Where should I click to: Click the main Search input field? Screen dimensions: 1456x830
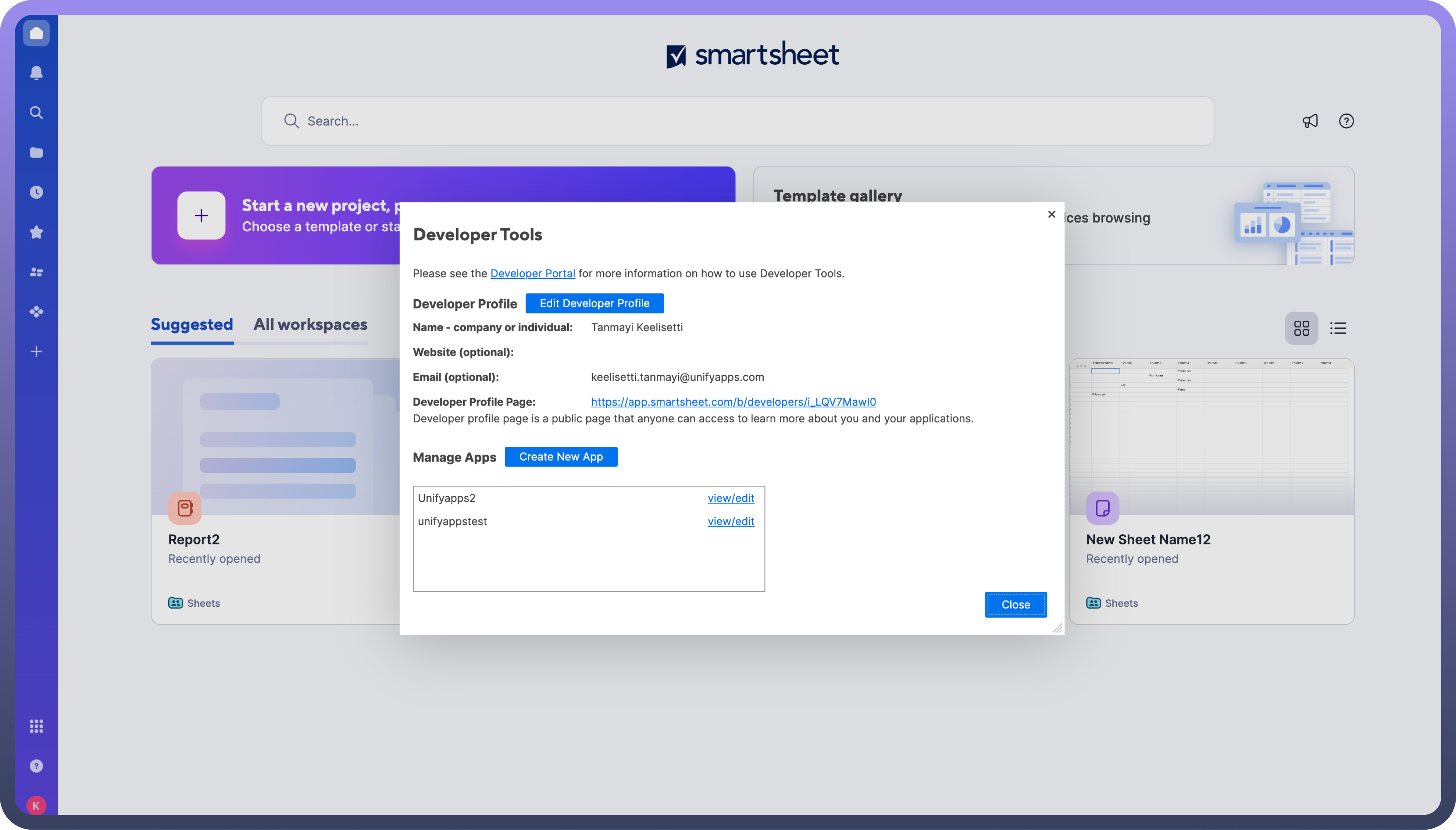[737, 121]
